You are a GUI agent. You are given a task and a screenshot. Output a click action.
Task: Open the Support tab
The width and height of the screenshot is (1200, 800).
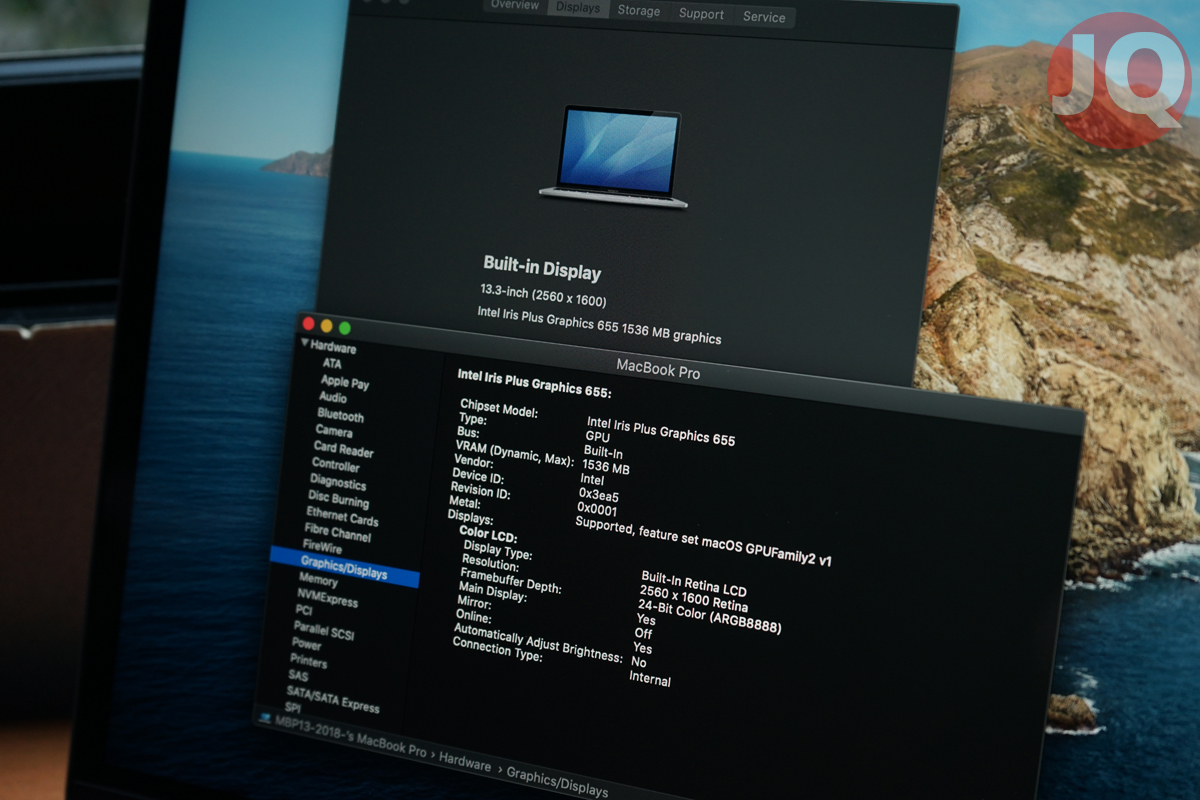tap(701, 14)
